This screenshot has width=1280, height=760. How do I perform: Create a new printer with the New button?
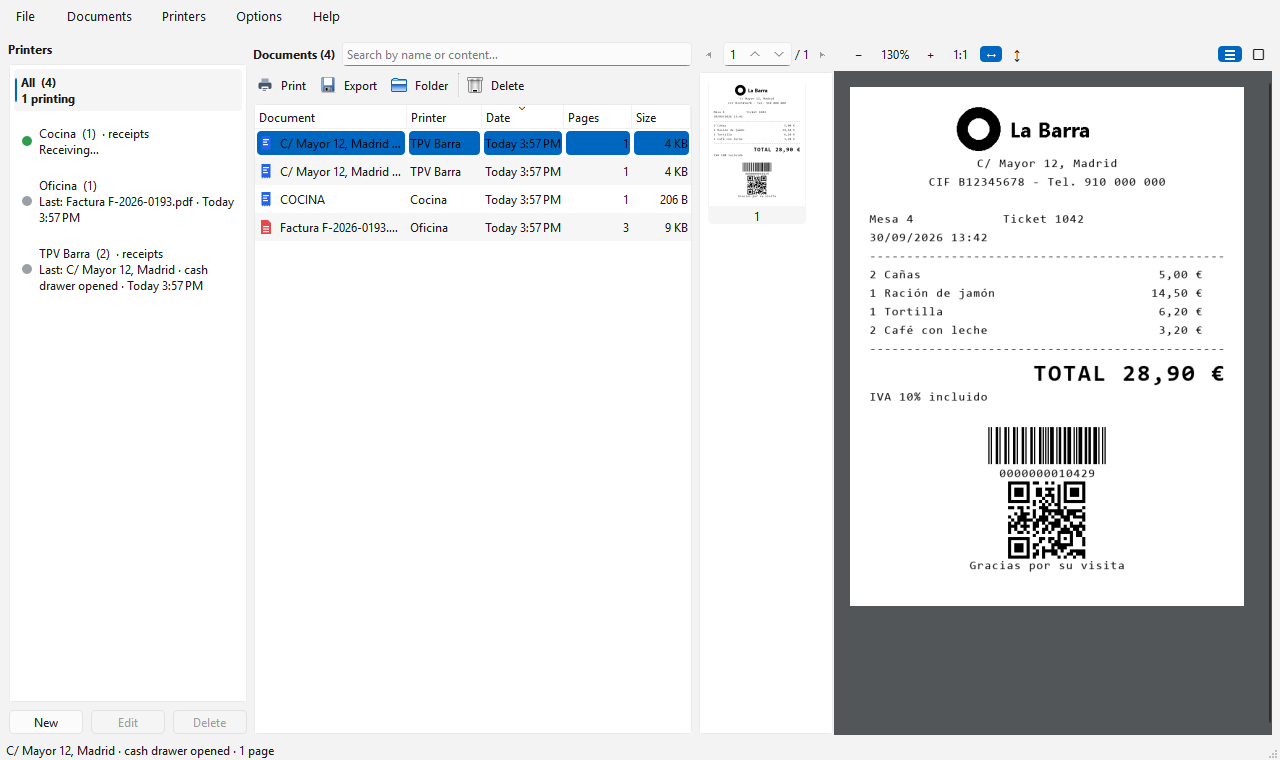pos(46,722)
